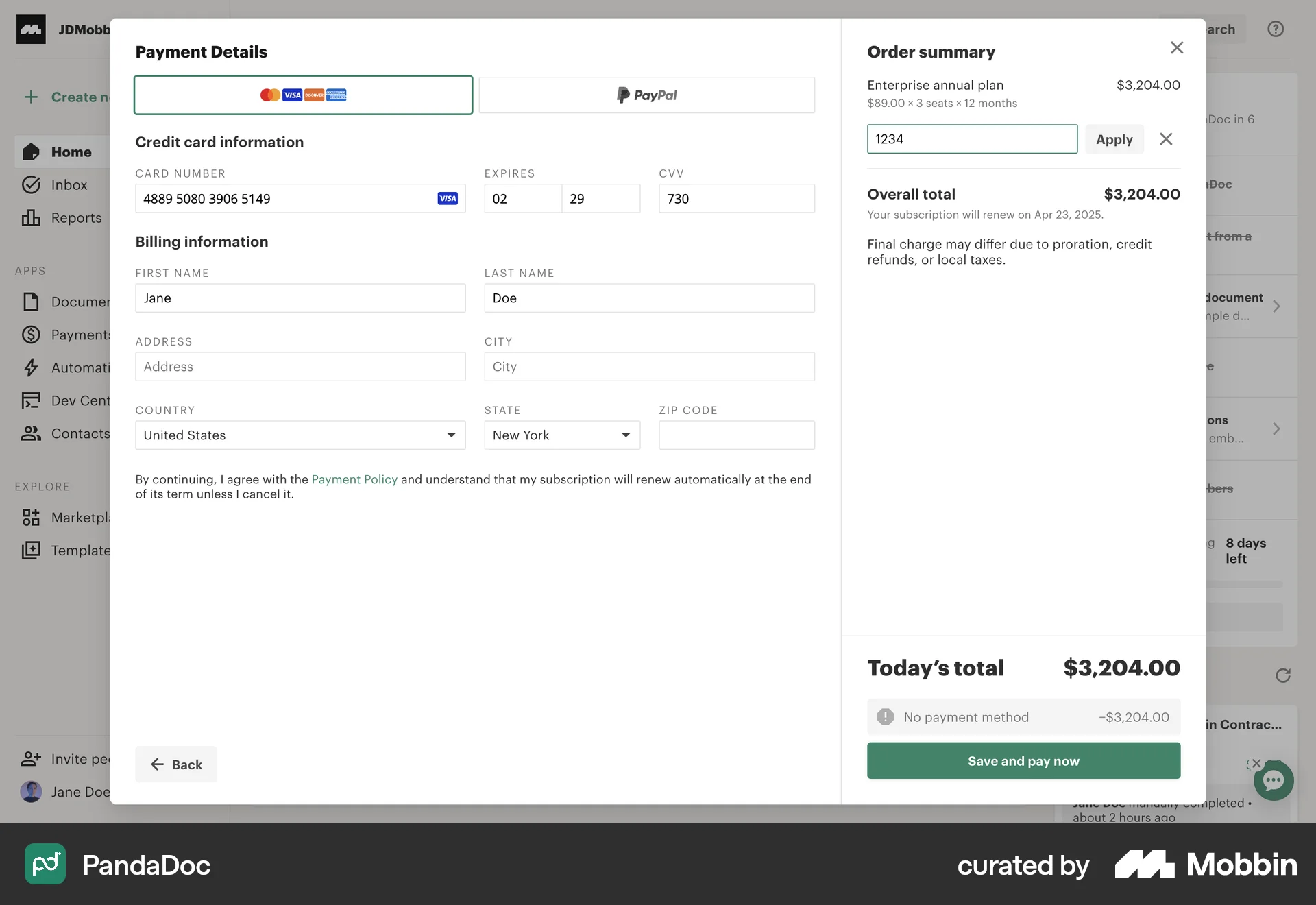Apply the coupon code 1234
Screen dimensions: 1316x905
point(1114,138)
